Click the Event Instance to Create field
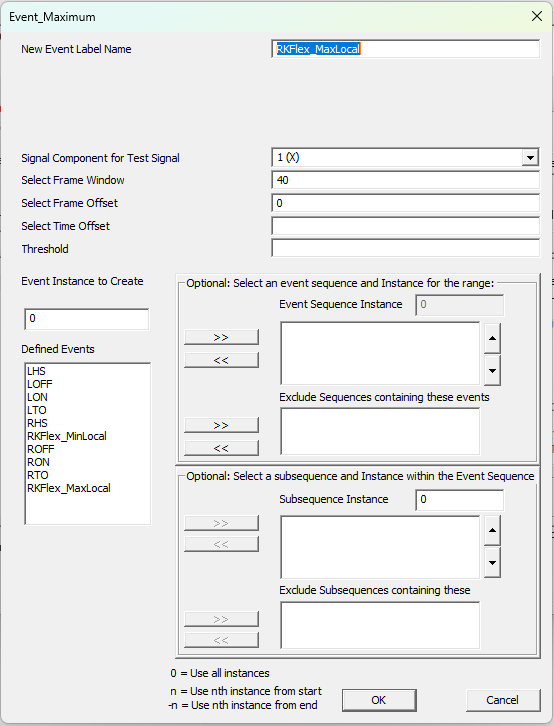This screenshot has height=726, width=554. (x=87, y=319)
